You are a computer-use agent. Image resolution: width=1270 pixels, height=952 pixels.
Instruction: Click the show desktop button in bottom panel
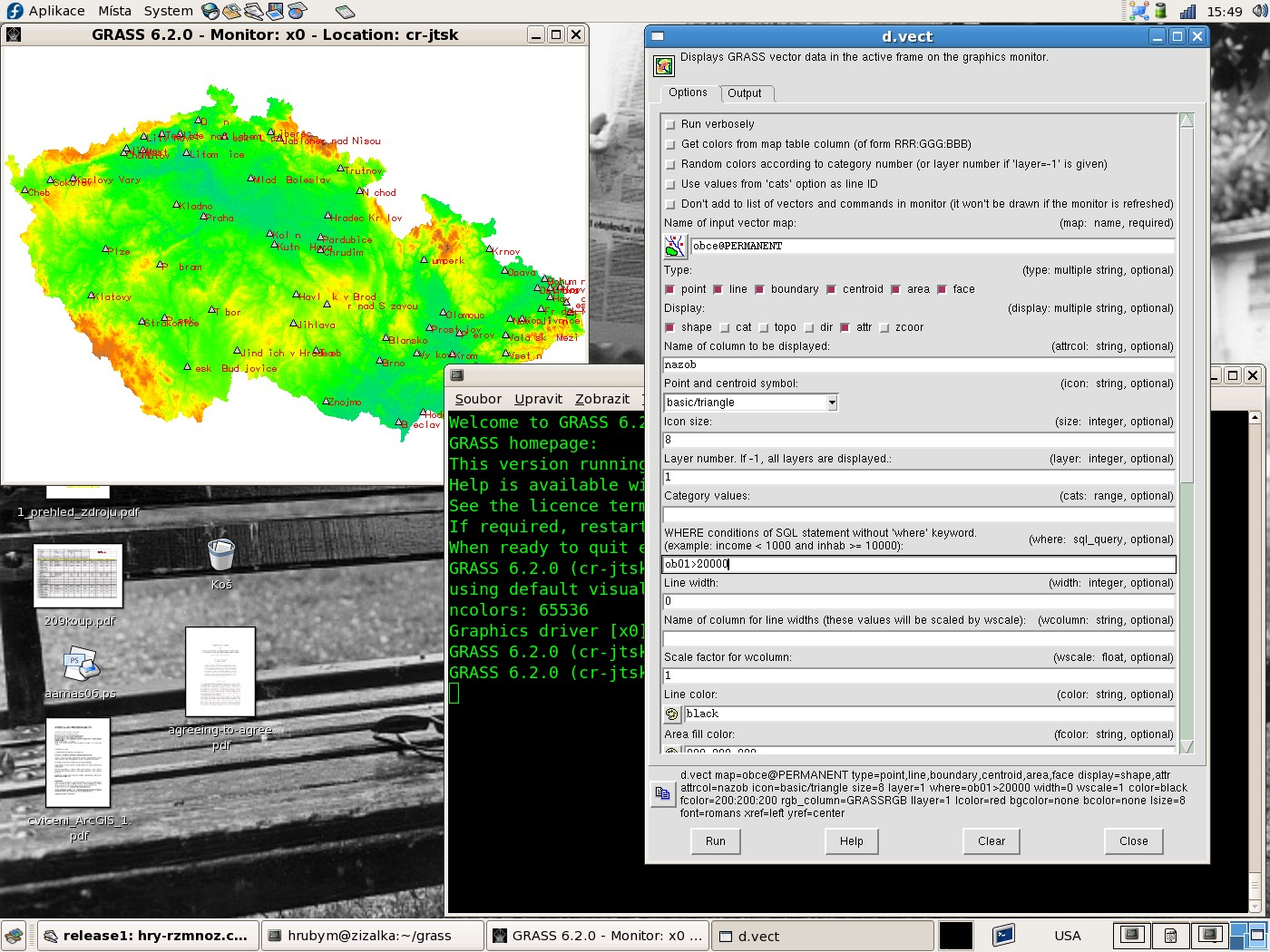pos(13,936)
